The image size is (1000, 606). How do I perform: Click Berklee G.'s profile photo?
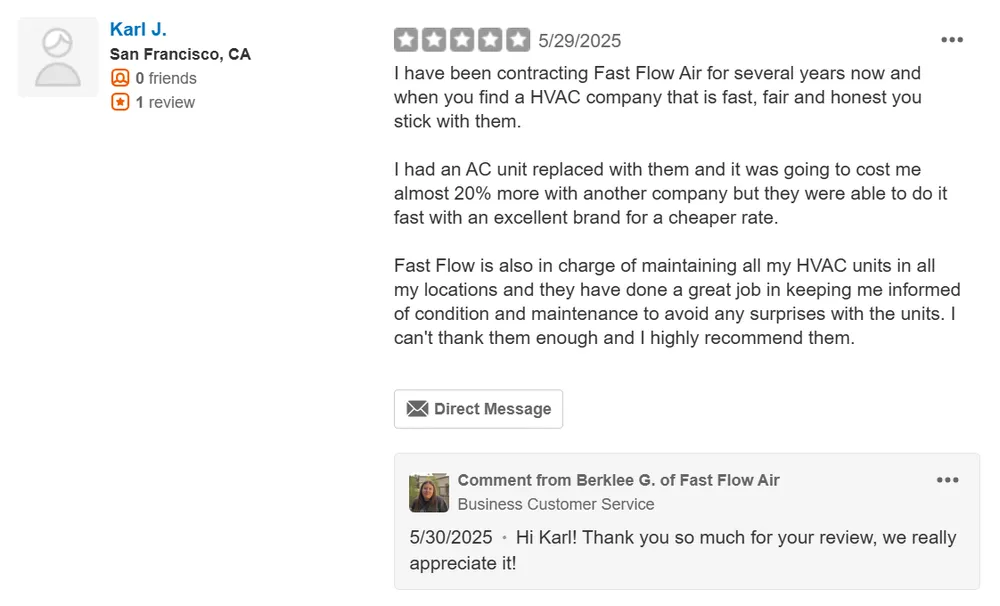click(x=429, y=492)
